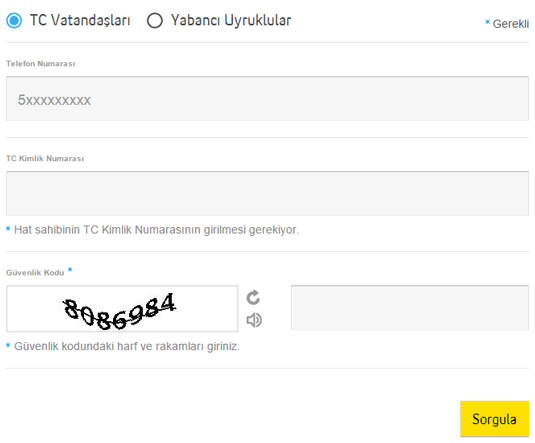Play the audio version of the captcha
Image resolution: width=535 pixels, height=443 pixels.
point(254,320)
